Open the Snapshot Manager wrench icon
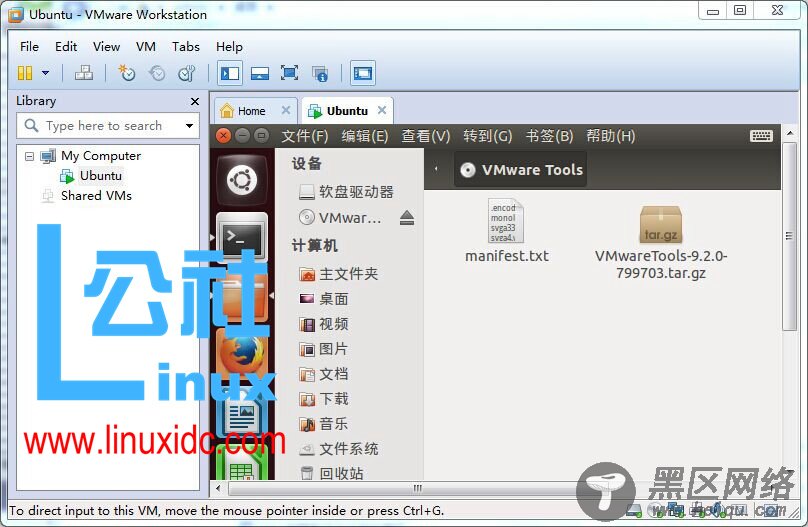 pos(187,73)
